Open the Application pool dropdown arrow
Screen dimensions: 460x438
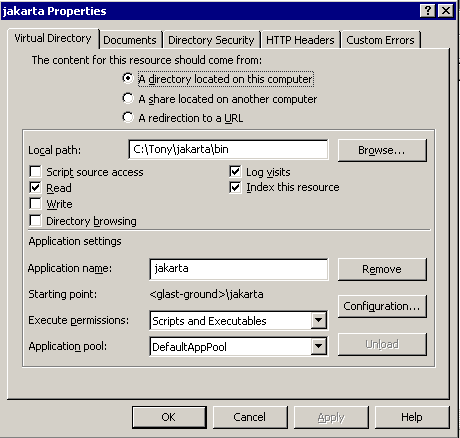[x=319, y=347]
